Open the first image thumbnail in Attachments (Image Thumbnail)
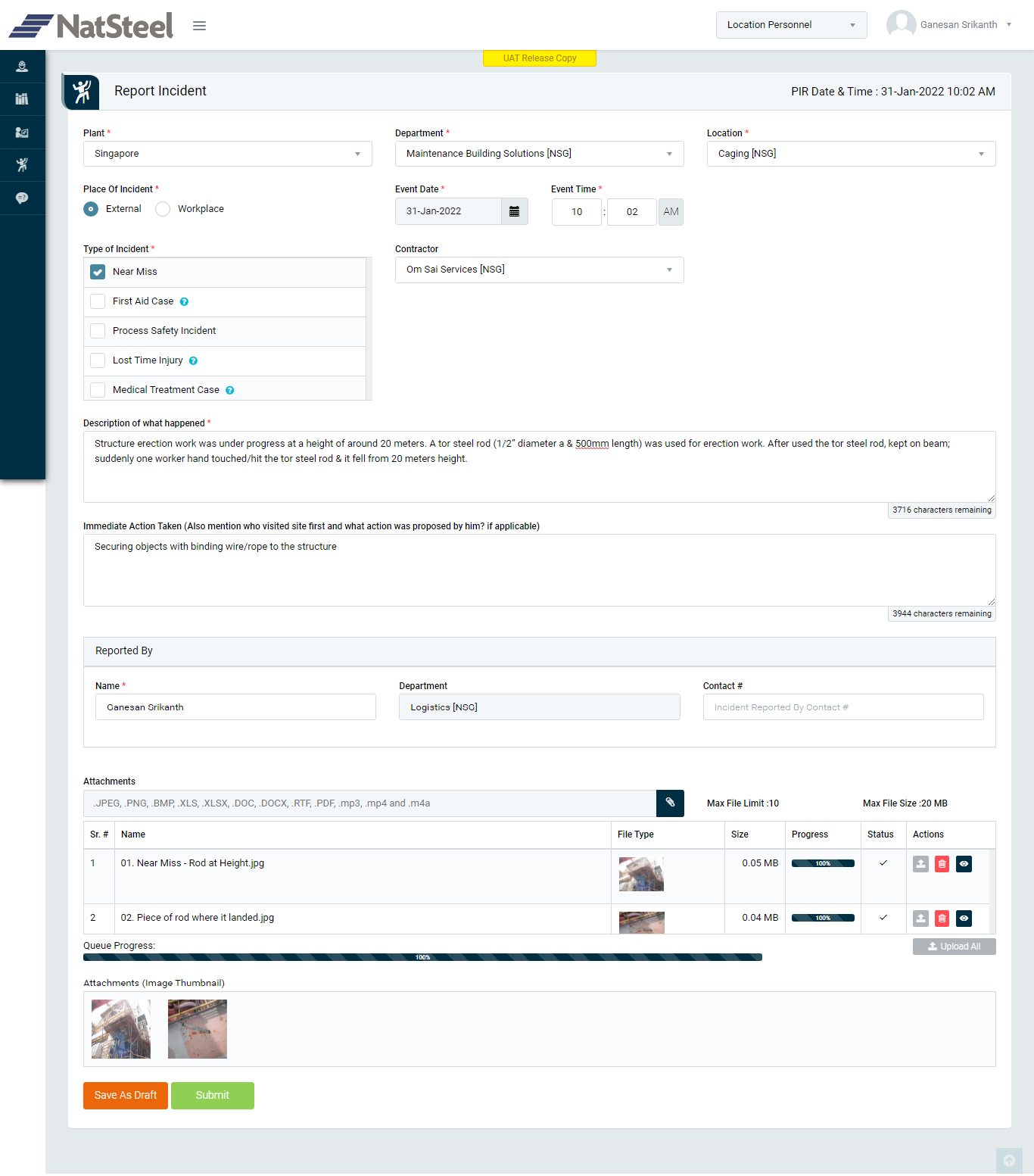Viewport: 1034px width, 1176px height. [121, 1029]
